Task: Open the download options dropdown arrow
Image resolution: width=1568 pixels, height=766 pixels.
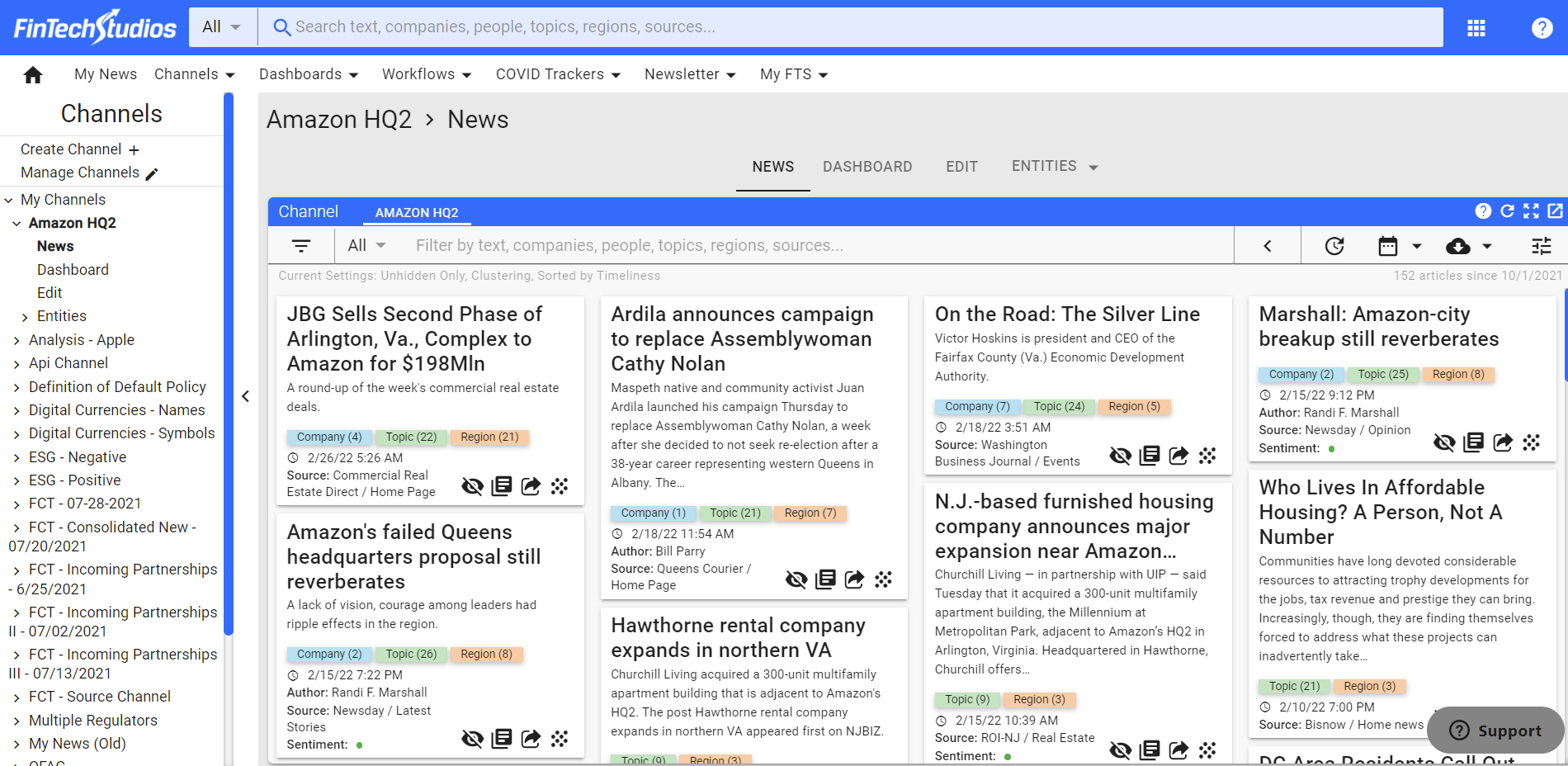Action: tap(1487, 246)
